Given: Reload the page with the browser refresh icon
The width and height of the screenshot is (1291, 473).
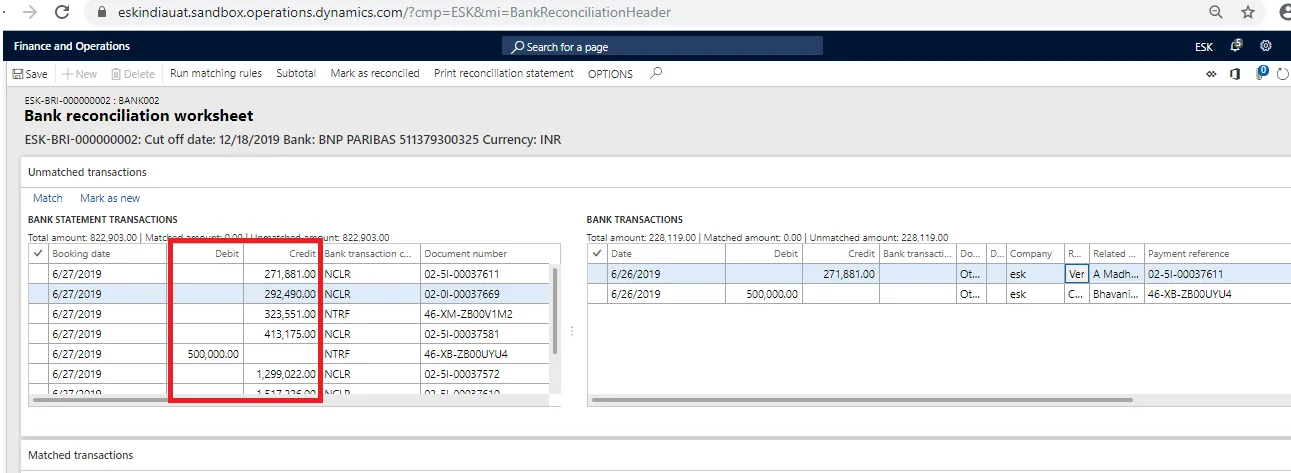Looking at the screenshot, I should coord(62,13).
